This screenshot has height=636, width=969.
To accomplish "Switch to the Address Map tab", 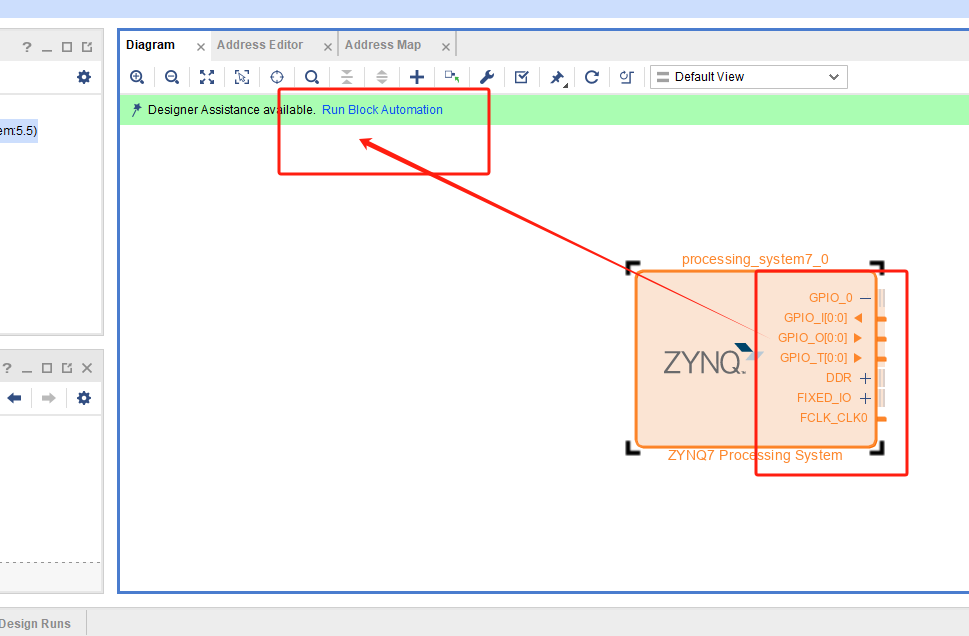I will (383, 45).
